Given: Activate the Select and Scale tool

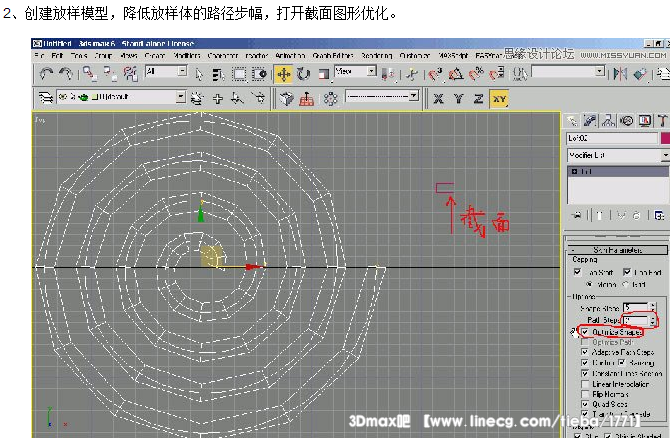Looking at the screenshot, I should click(324, 74).
